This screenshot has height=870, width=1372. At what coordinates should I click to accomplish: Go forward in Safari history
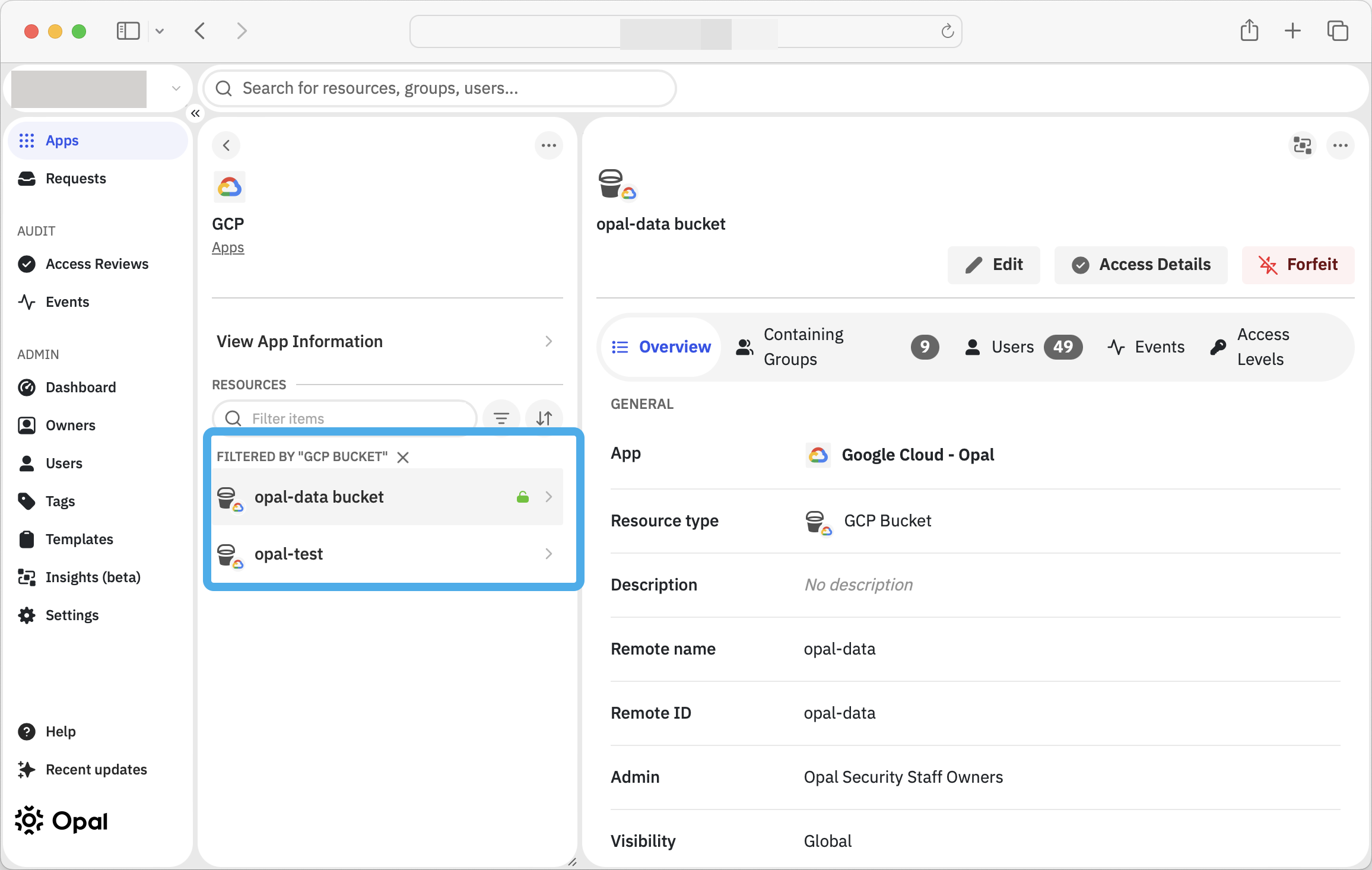[x=242, y=31]
